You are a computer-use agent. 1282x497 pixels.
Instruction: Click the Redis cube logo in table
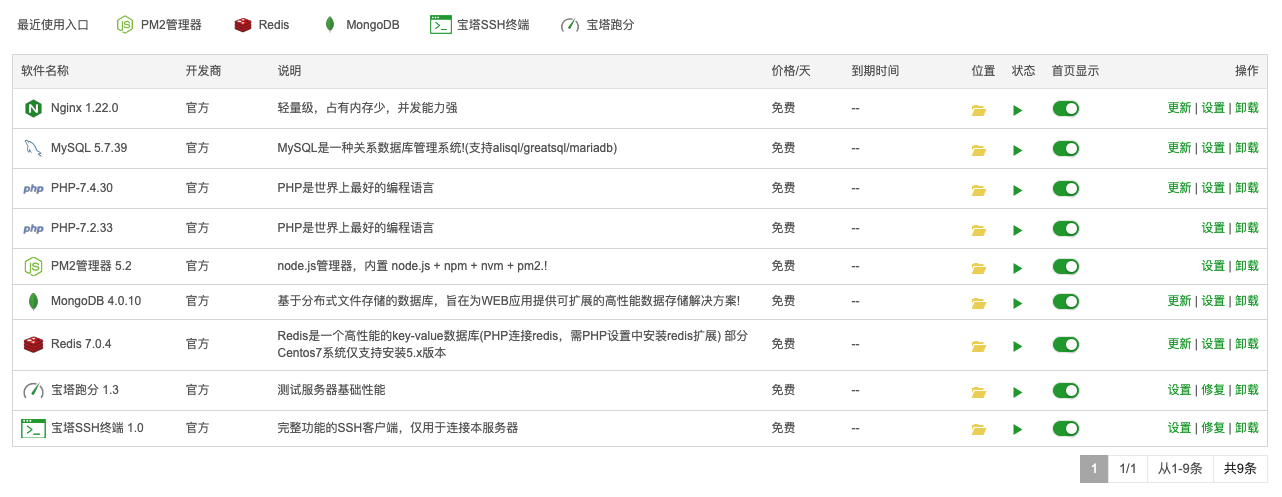(33, 344)
